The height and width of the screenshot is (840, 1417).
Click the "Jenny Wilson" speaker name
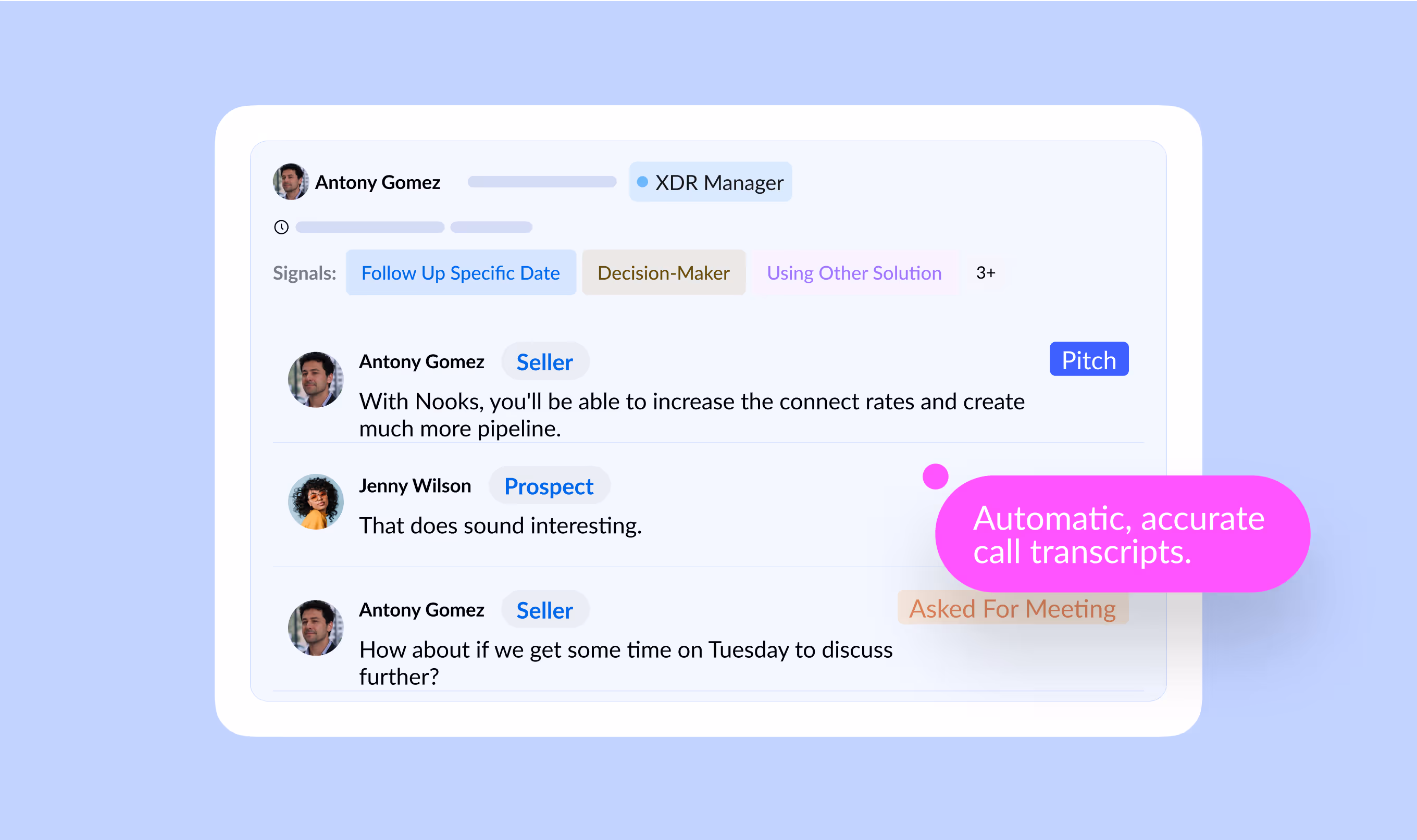click(415, 486)
